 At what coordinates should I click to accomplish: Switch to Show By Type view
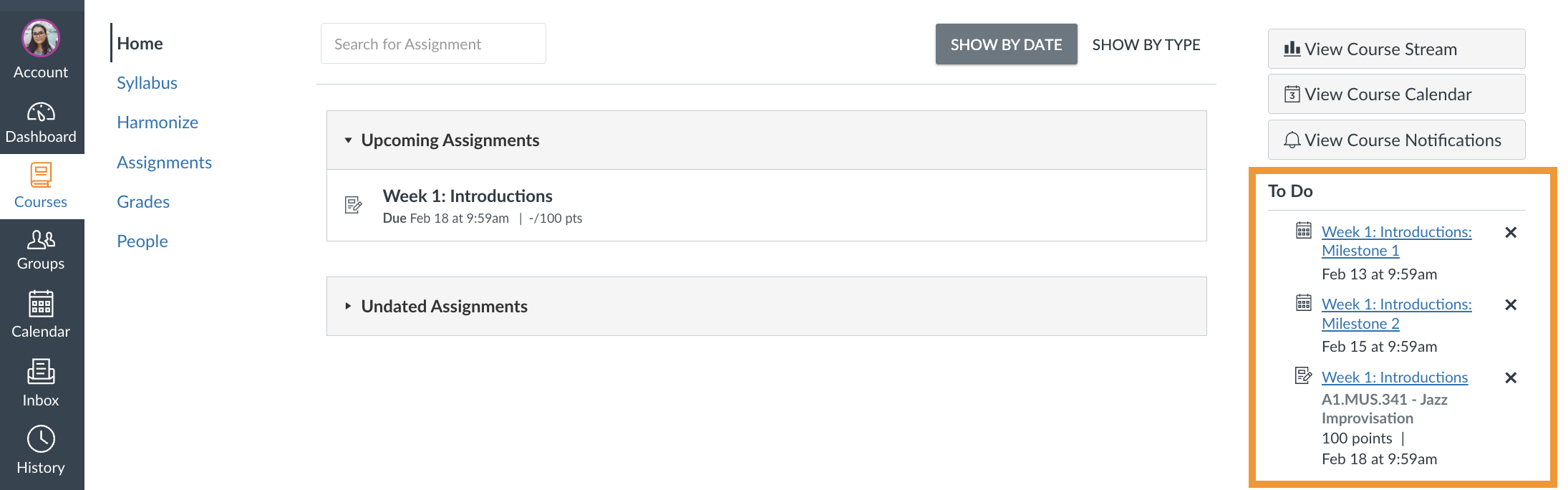point(1146,44)
